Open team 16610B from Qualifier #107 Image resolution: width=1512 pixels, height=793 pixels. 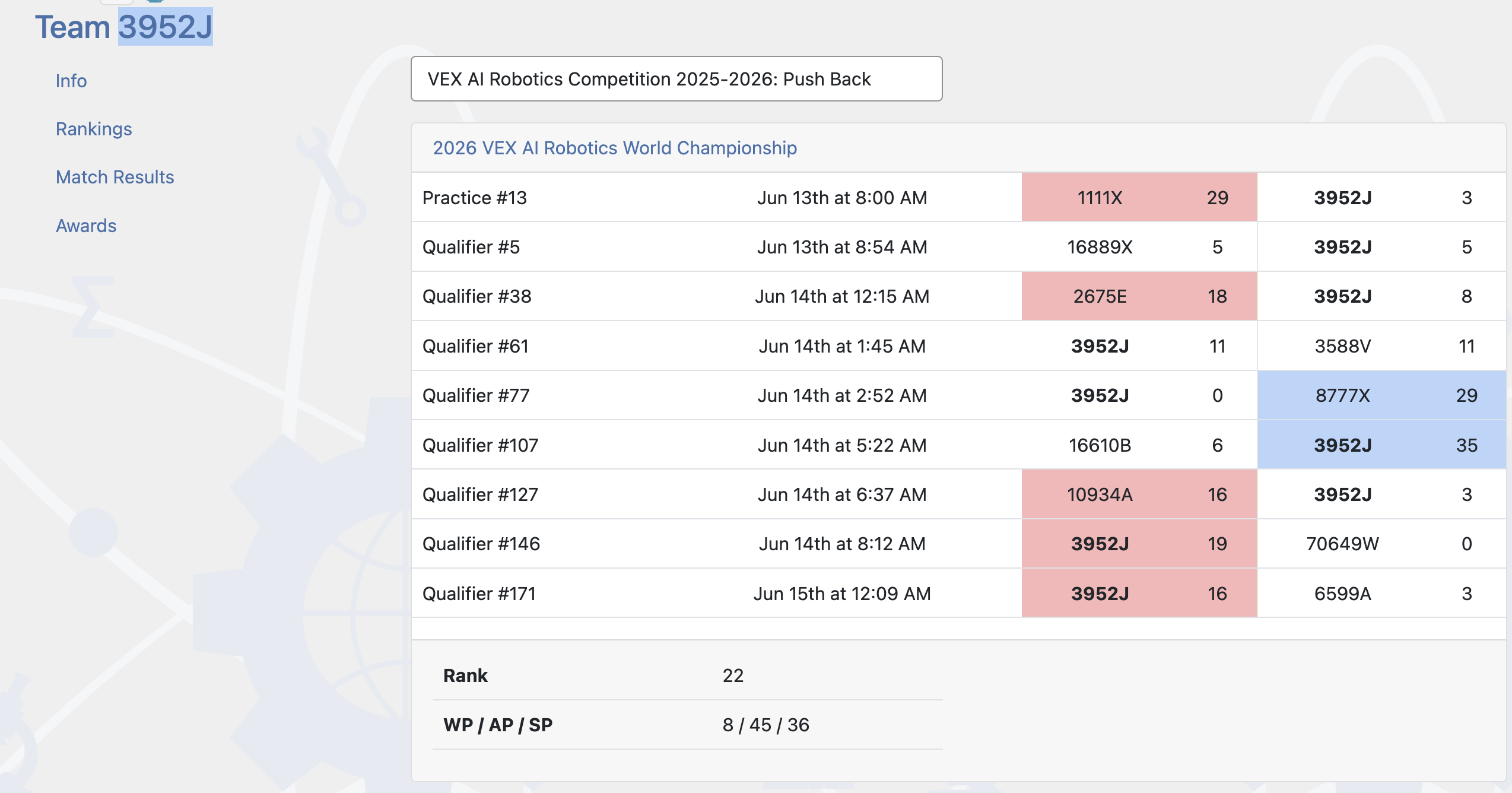click(x=1100, y=445)
